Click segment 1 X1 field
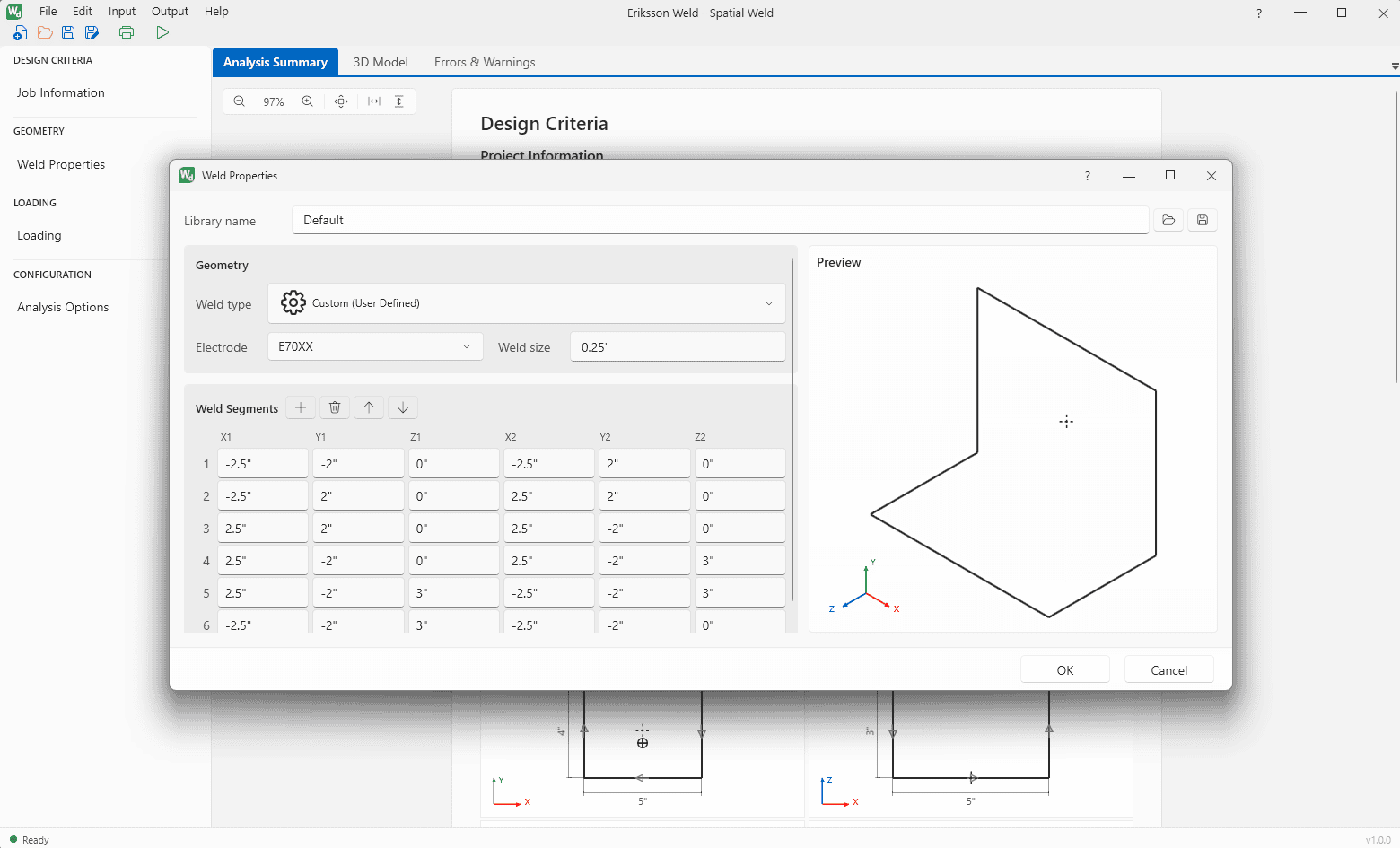 coord(263,464)
